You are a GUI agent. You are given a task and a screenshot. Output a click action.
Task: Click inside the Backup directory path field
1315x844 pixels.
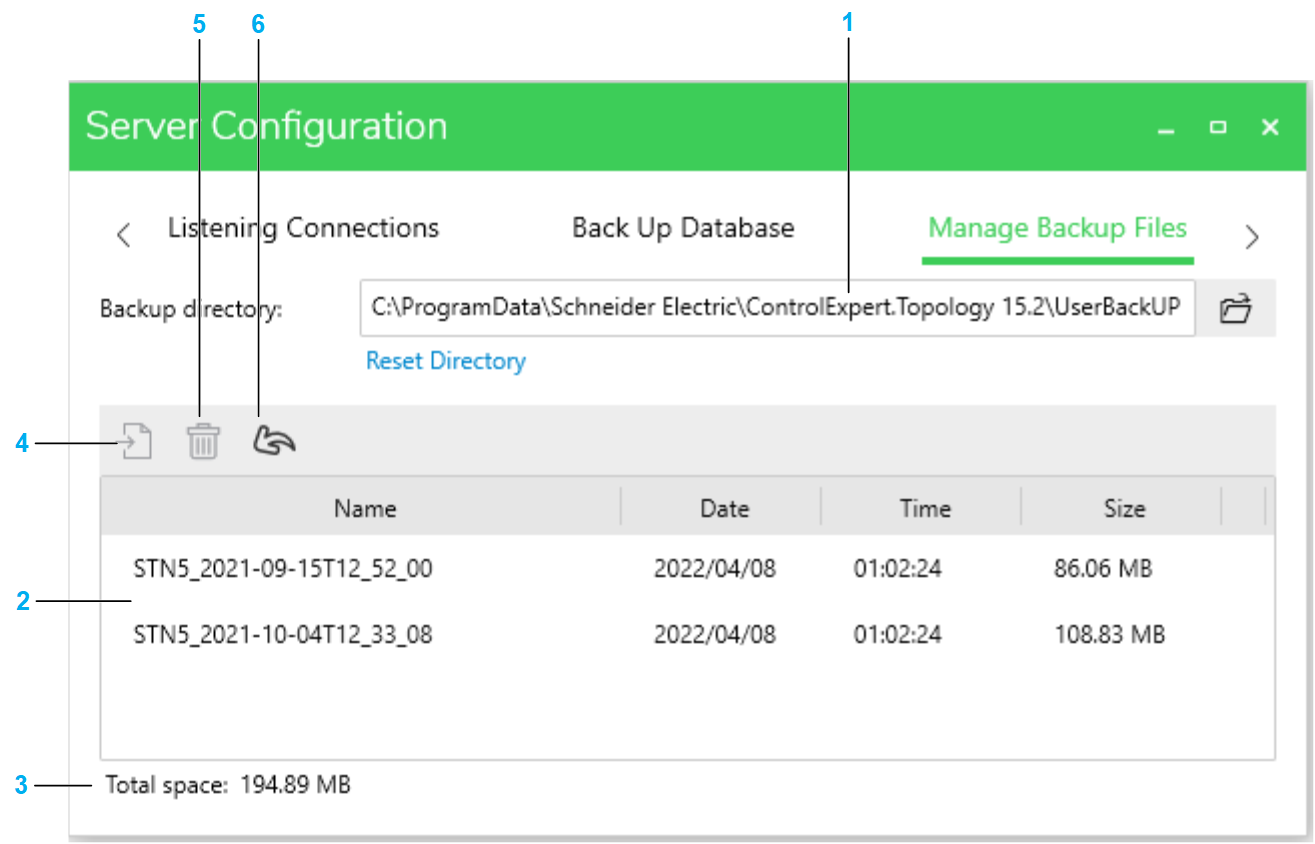pos(777,308)
